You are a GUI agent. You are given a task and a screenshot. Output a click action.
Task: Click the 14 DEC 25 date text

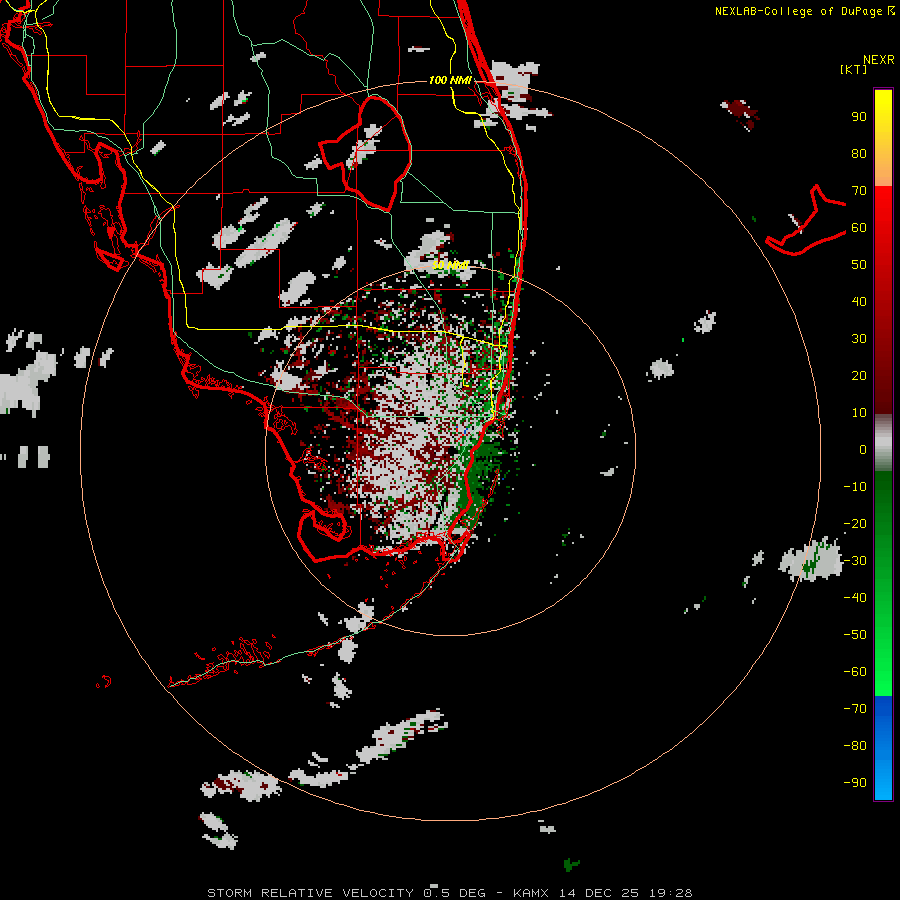coord(599,893)
